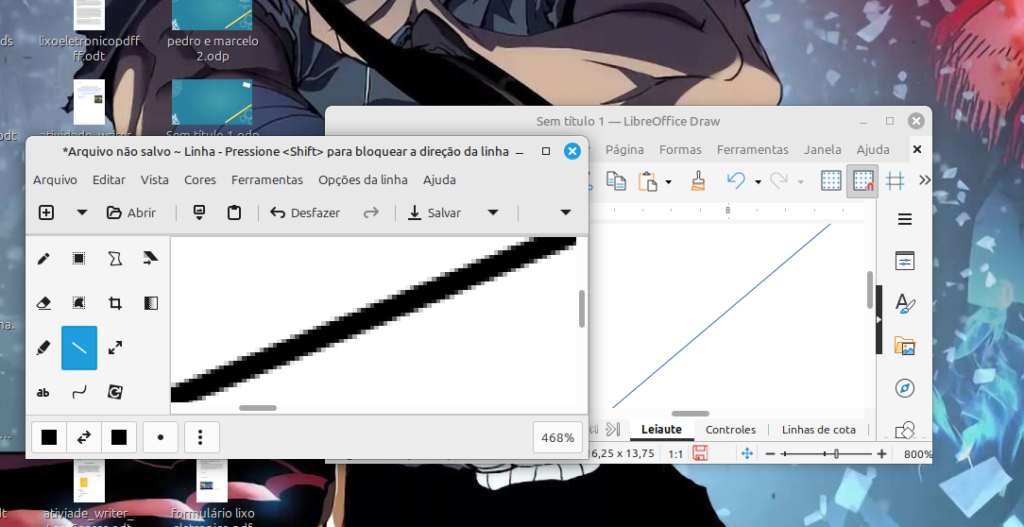Toggle helplines while moving button

895,181
